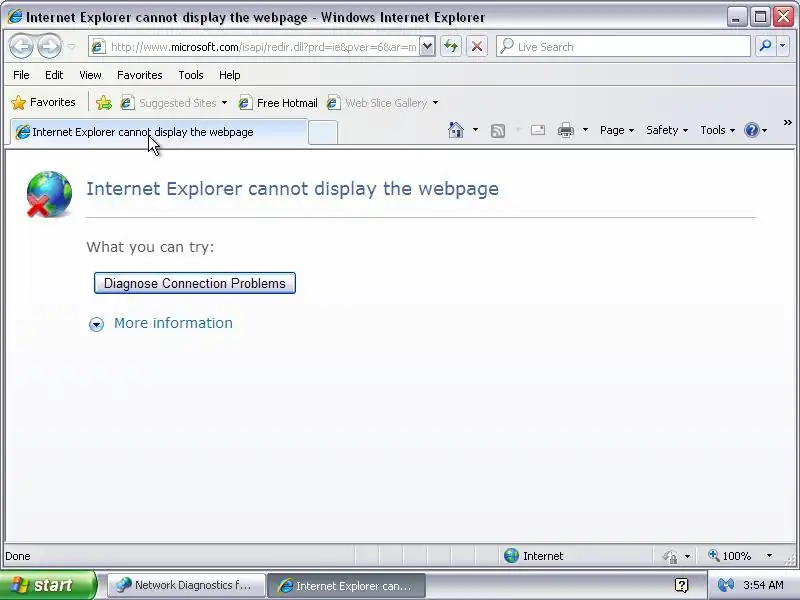This screenshot has height=600, width=800.
Task: Open the Page command bar menu
Action: (617, 130)
